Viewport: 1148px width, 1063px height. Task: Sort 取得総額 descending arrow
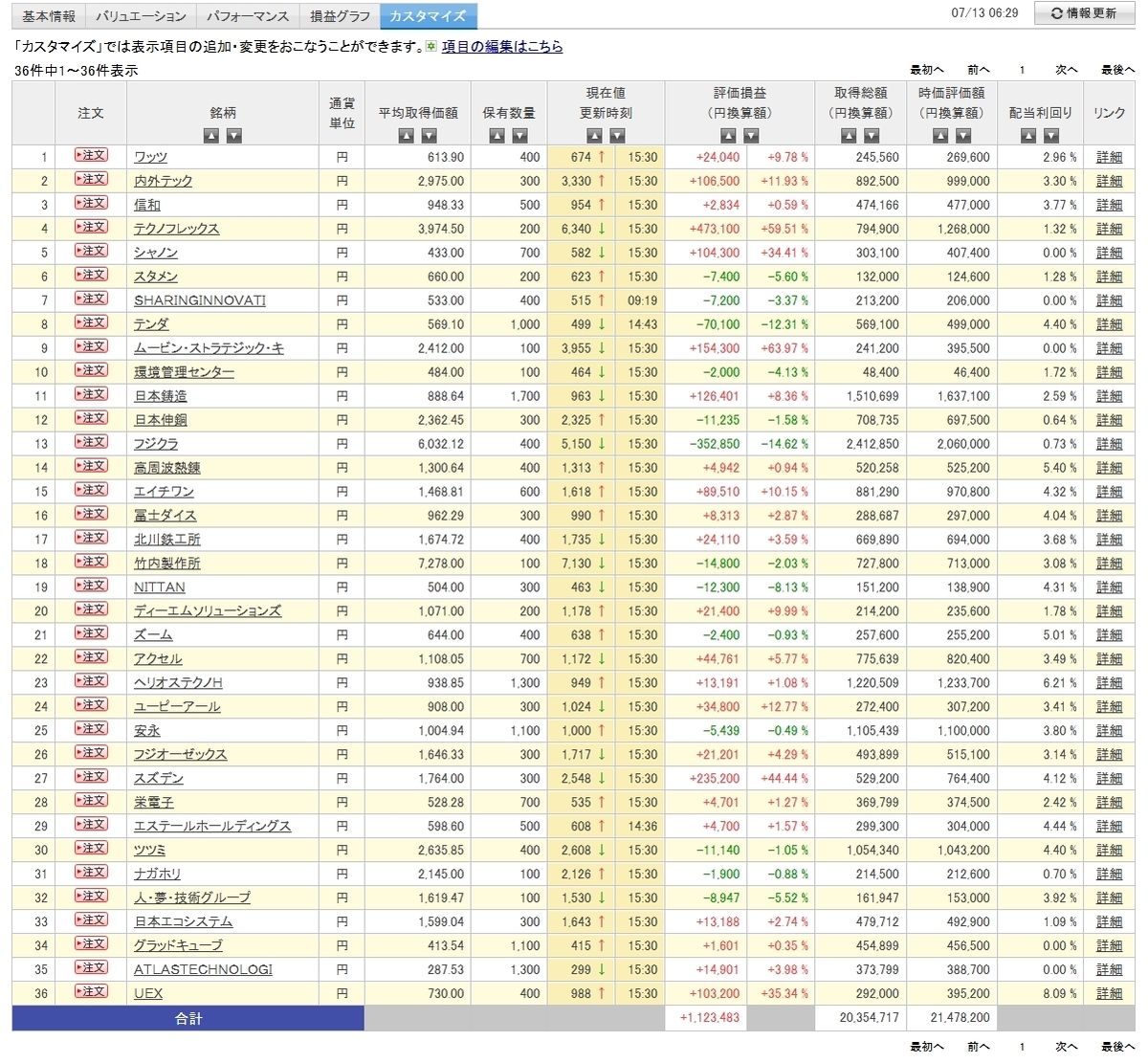point(872,136)
